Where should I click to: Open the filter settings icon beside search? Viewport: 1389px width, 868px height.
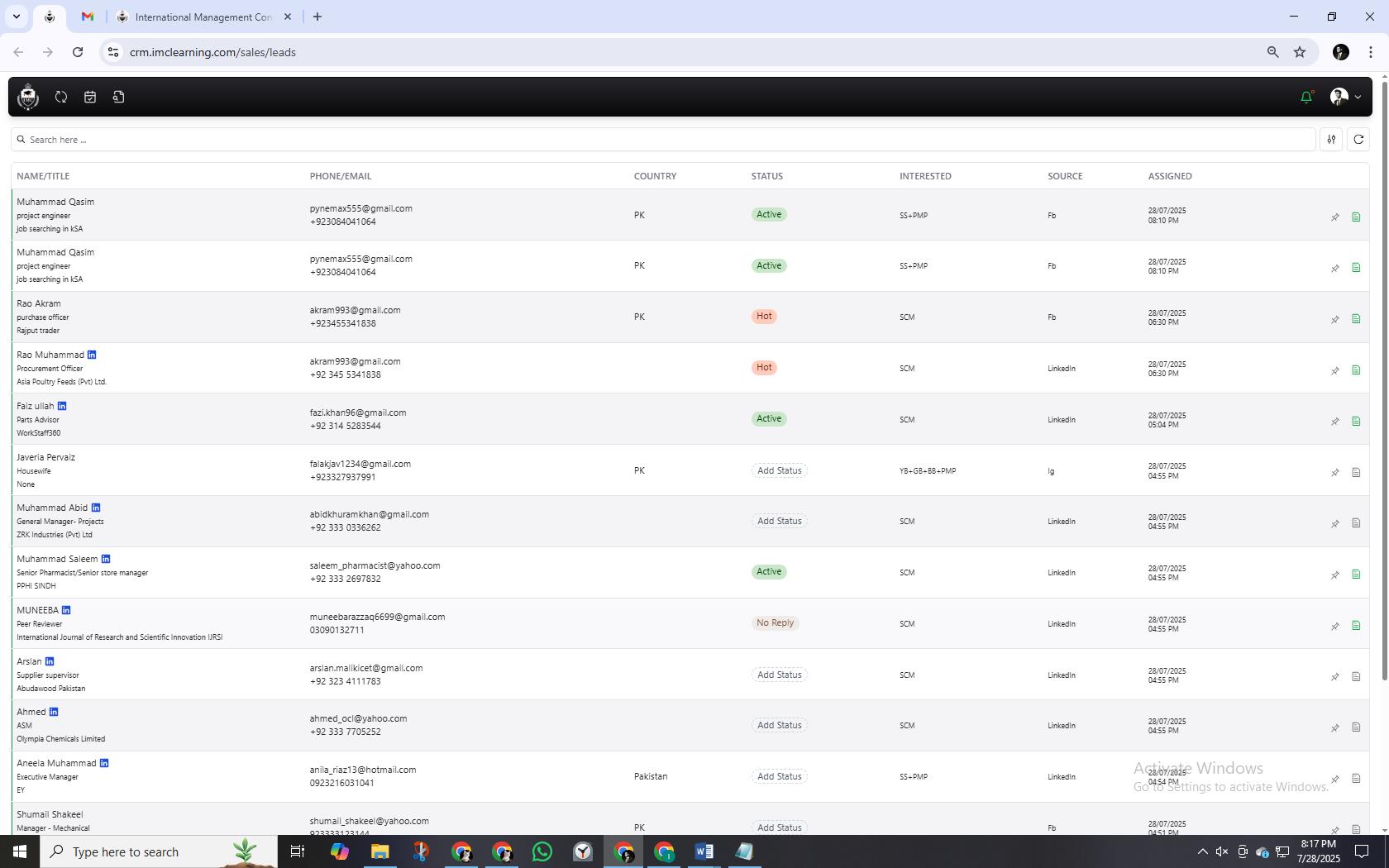1331,140
